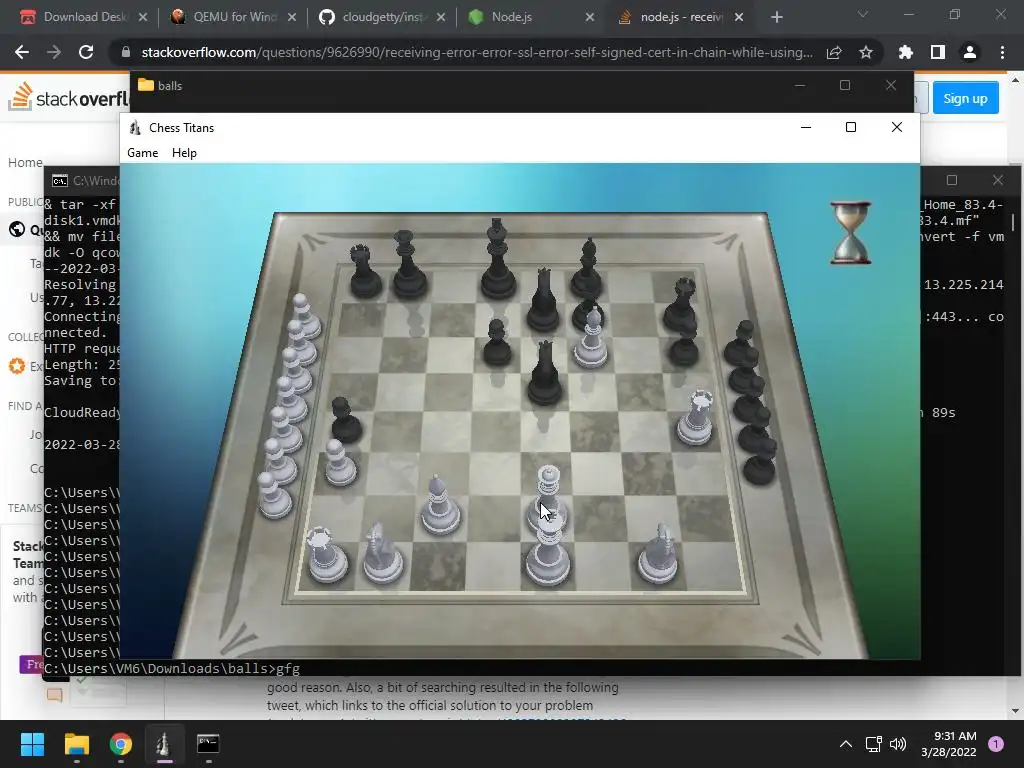This screenshot has height=768, width=1024.
Task: Select the lone white pawn on the left file
Action: pyautogui.click(x=340, y=463)
